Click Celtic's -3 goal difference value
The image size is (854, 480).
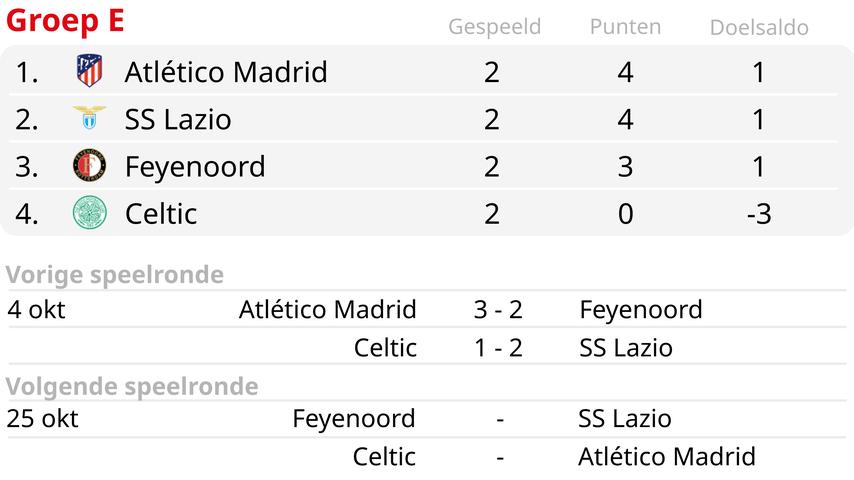[759, 214]
